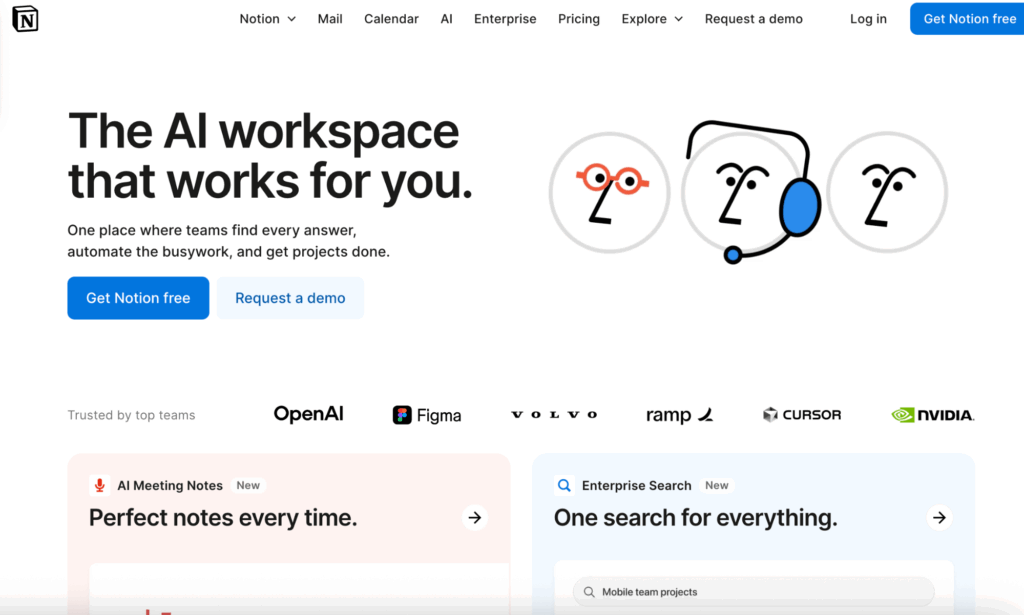Open Calendar from the navigation bar
Image resolution: width=1024 pixels, height=615 pixels.
point(391,19)
